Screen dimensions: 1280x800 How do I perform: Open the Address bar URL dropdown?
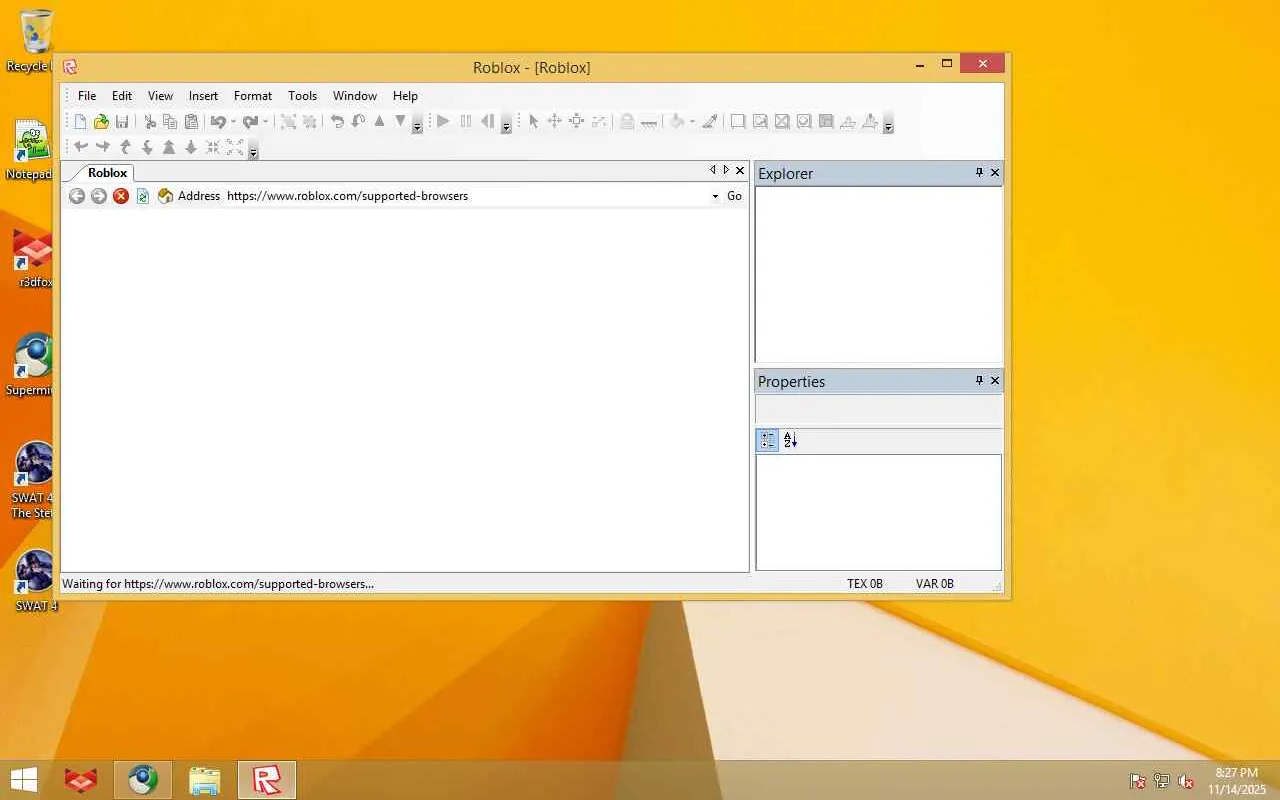click(715, 196)
